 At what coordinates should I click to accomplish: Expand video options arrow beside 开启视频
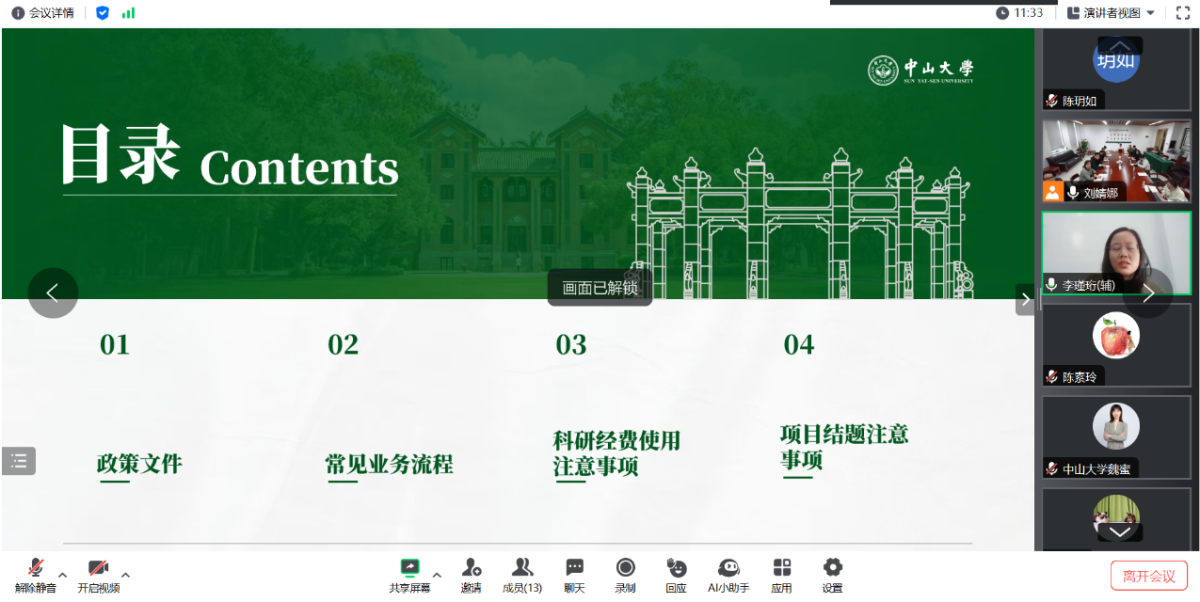point(125,575)
